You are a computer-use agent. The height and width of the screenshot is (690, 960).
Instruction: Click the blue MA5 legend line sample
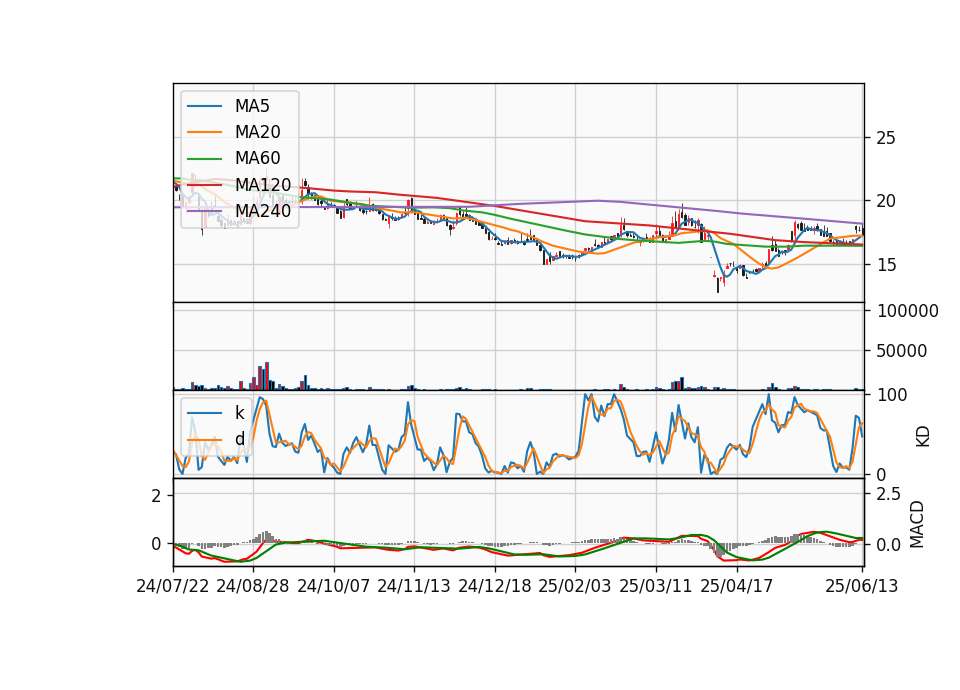[x=204, y=107]
